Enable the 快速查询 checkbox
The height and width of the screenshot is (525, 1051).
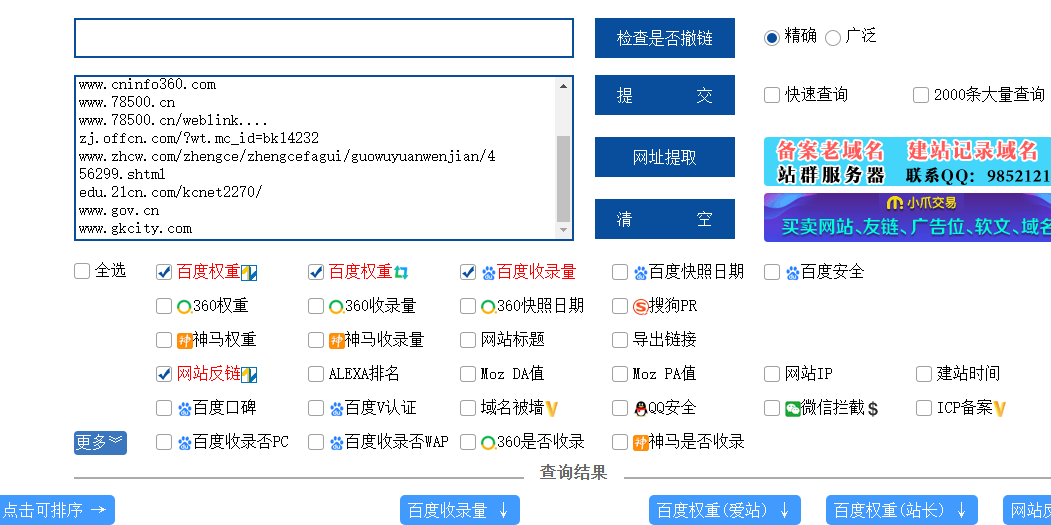(x=771, y=95)
